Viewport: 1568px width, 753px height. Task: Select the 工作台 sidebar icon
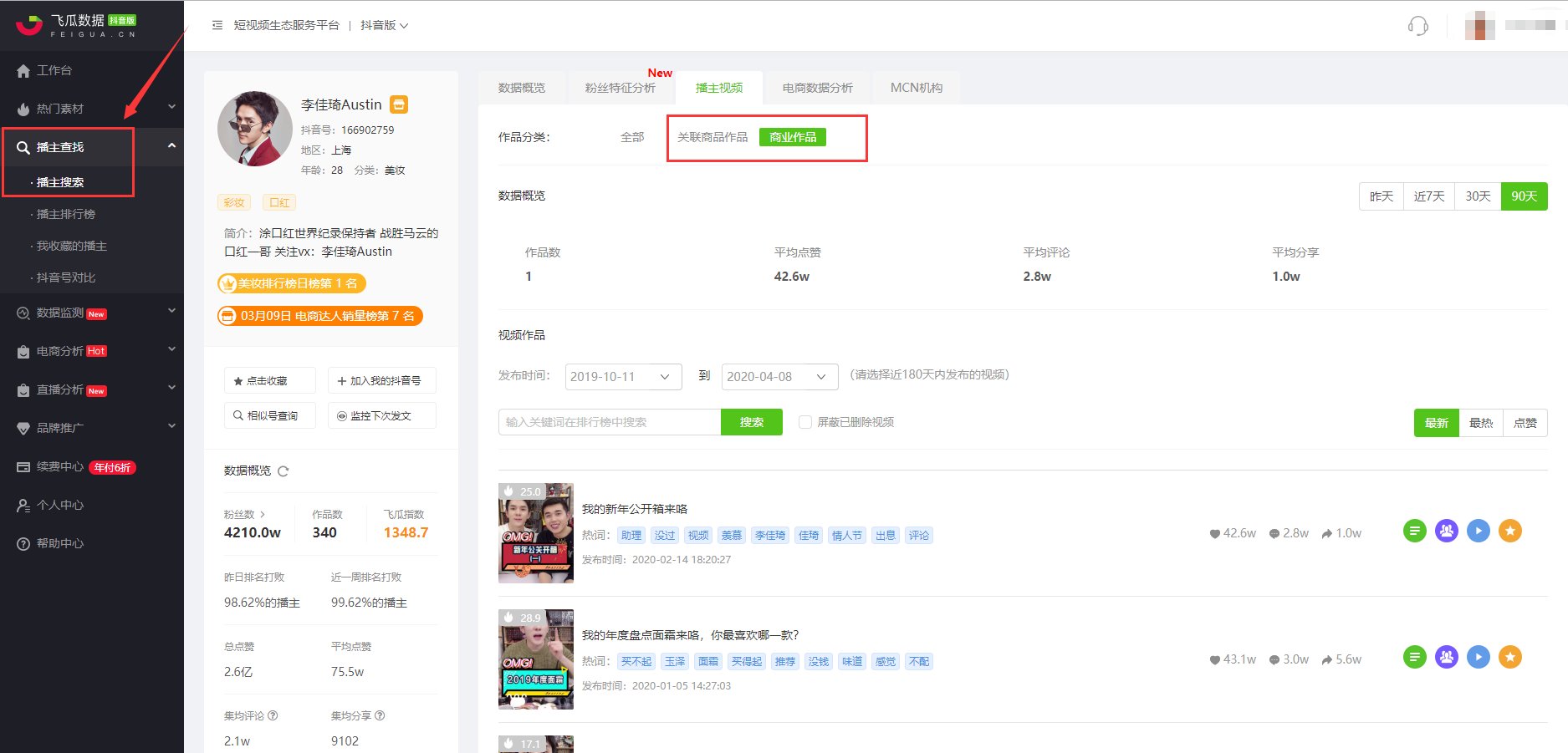click(x=23, y=70)
